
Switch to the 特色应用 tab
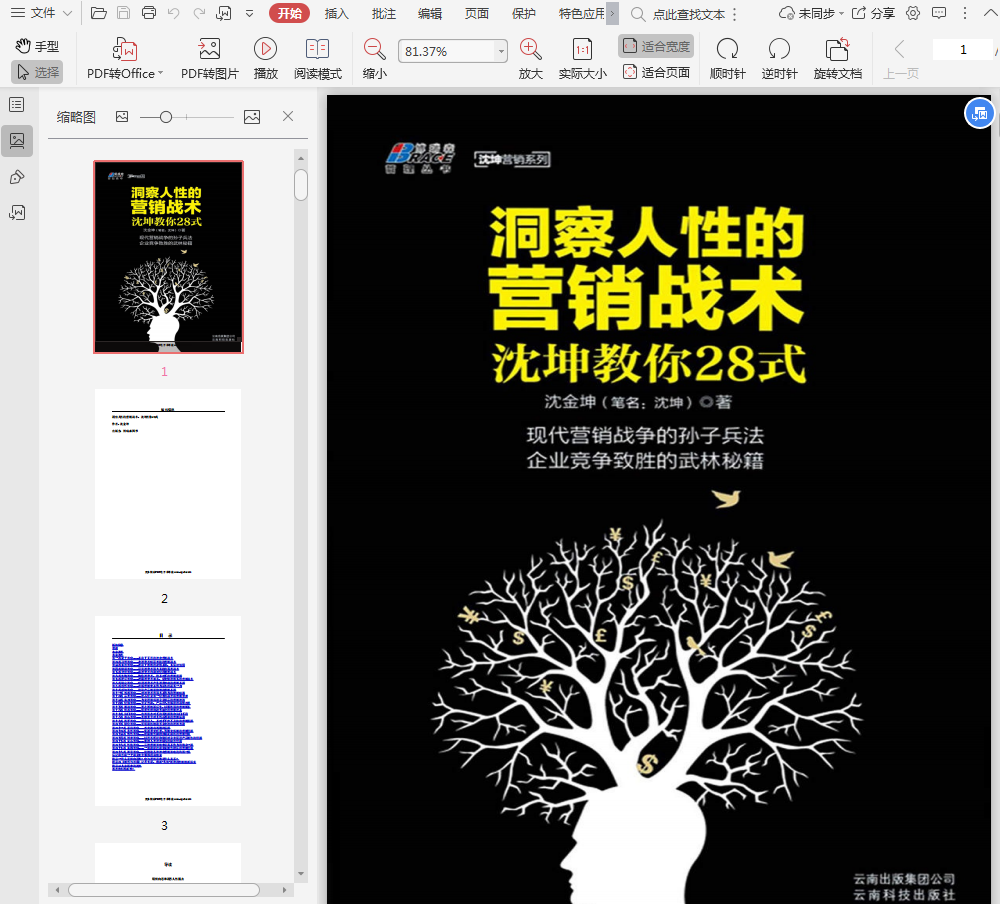(x=581, y=13)
